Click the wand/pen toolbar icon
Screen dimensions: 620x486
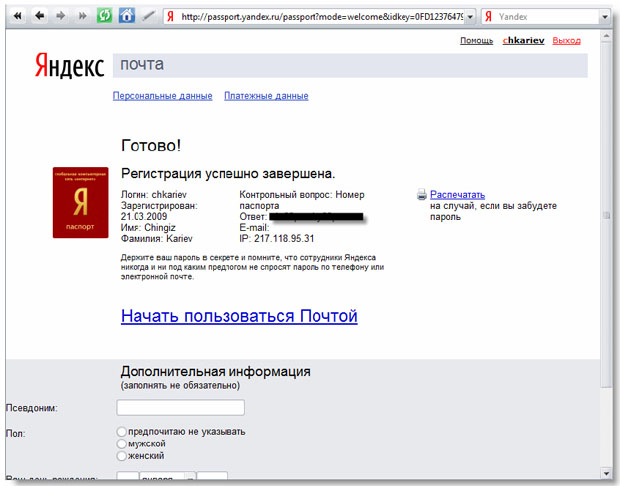pyautogui.click(x=149, y=16)
